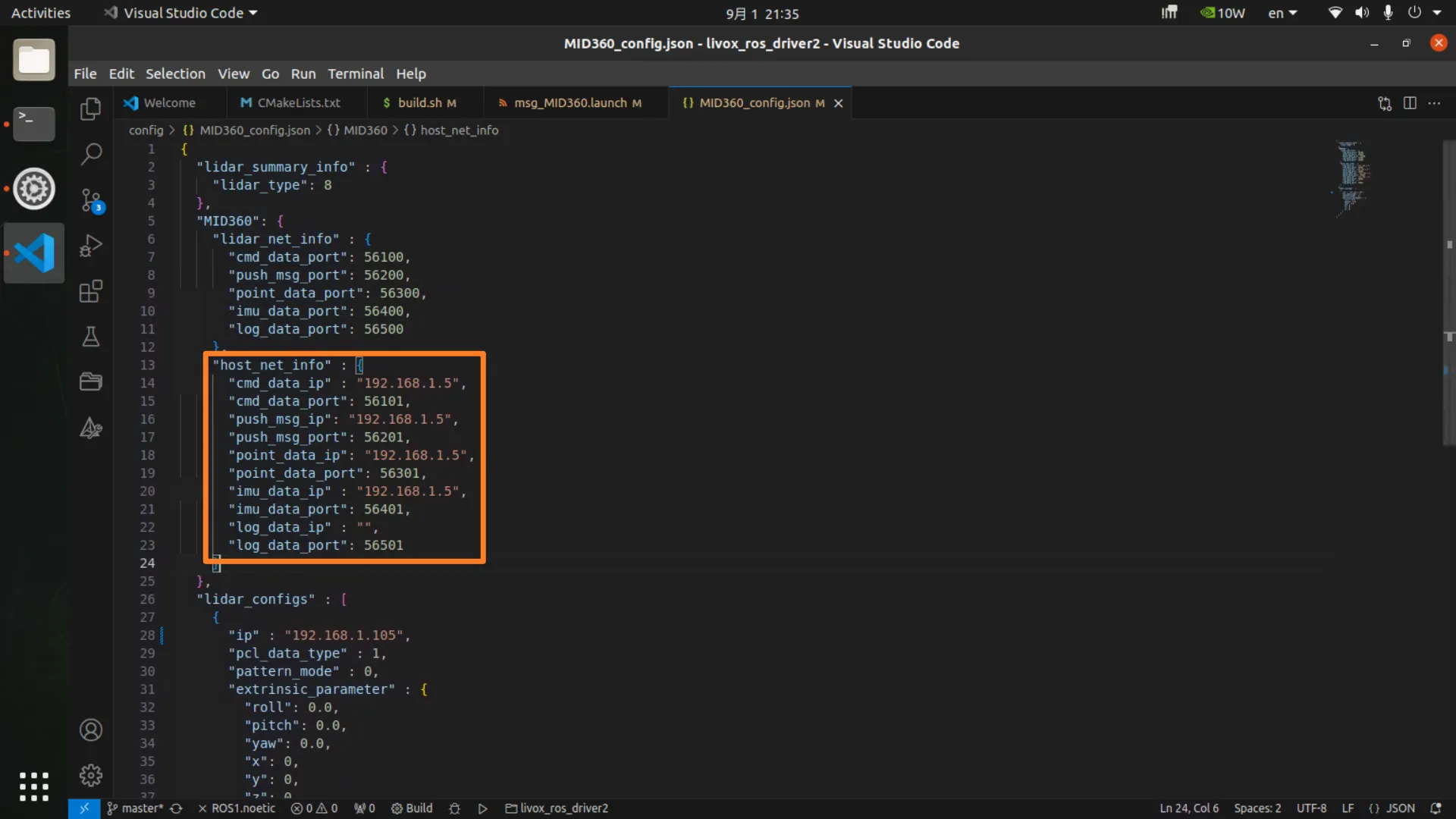Open the Manage gear icon

click(x=91, y=775)
